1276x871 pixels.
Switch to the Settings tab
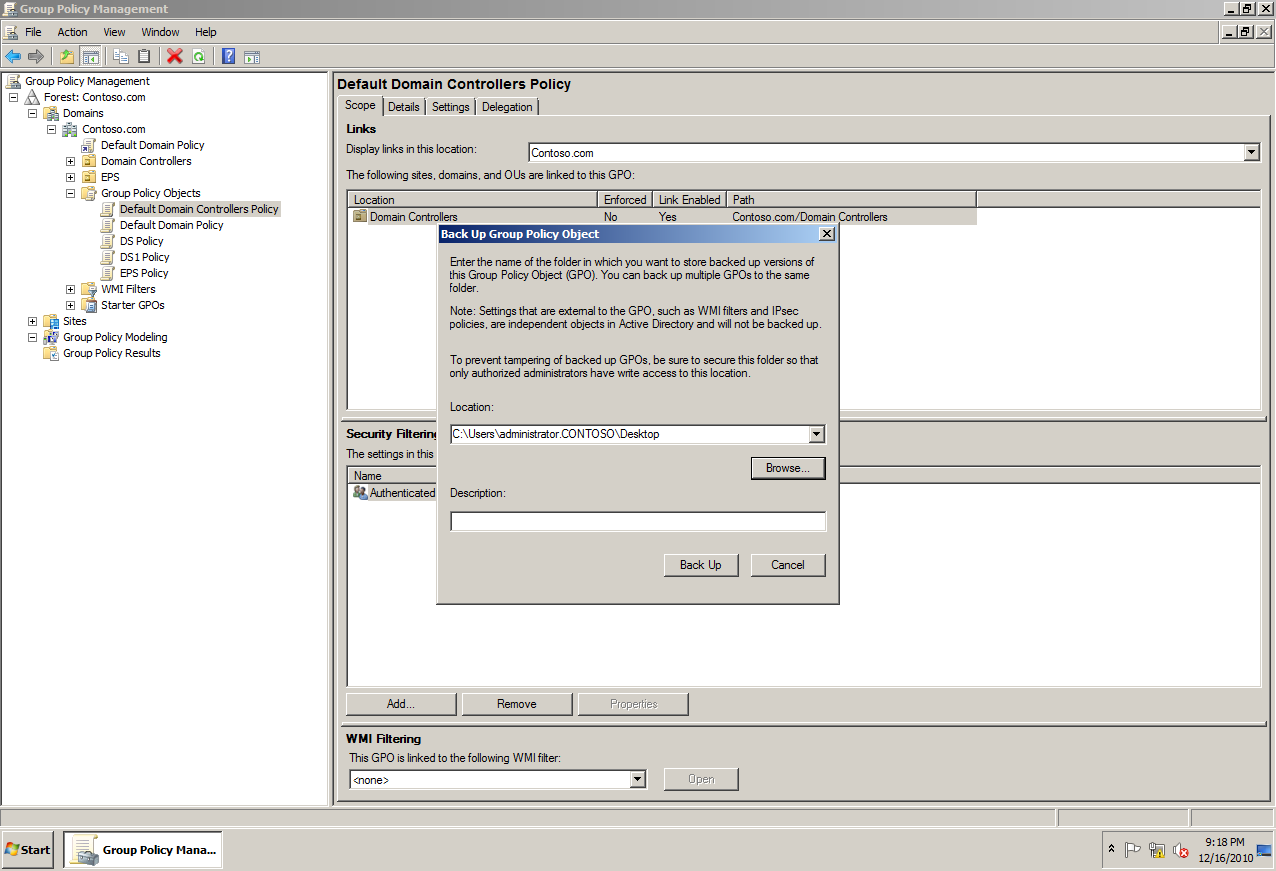point(450,106)
